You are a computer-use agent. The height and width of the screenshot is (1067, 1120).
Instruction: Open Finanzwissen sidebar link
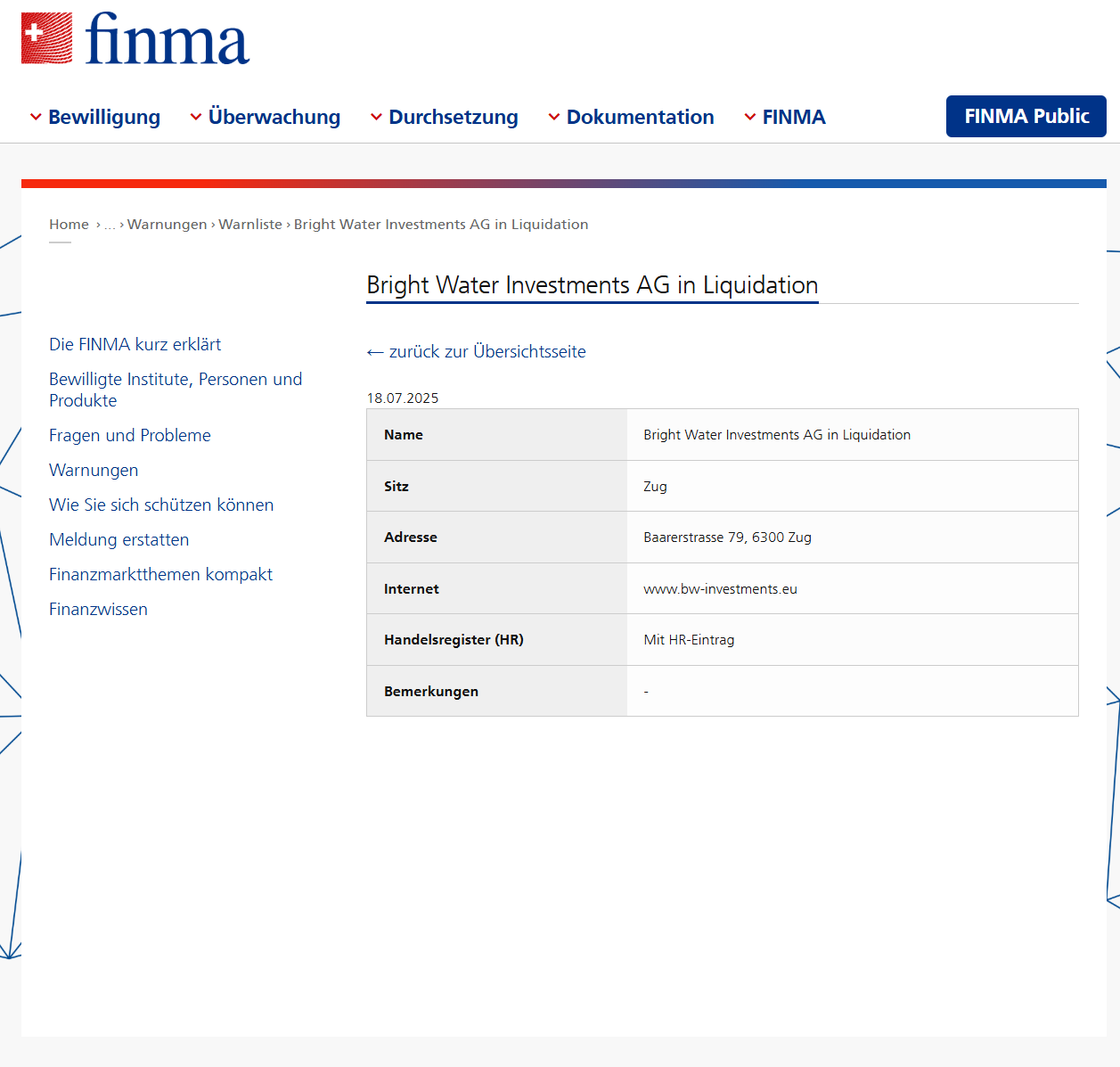98,609
